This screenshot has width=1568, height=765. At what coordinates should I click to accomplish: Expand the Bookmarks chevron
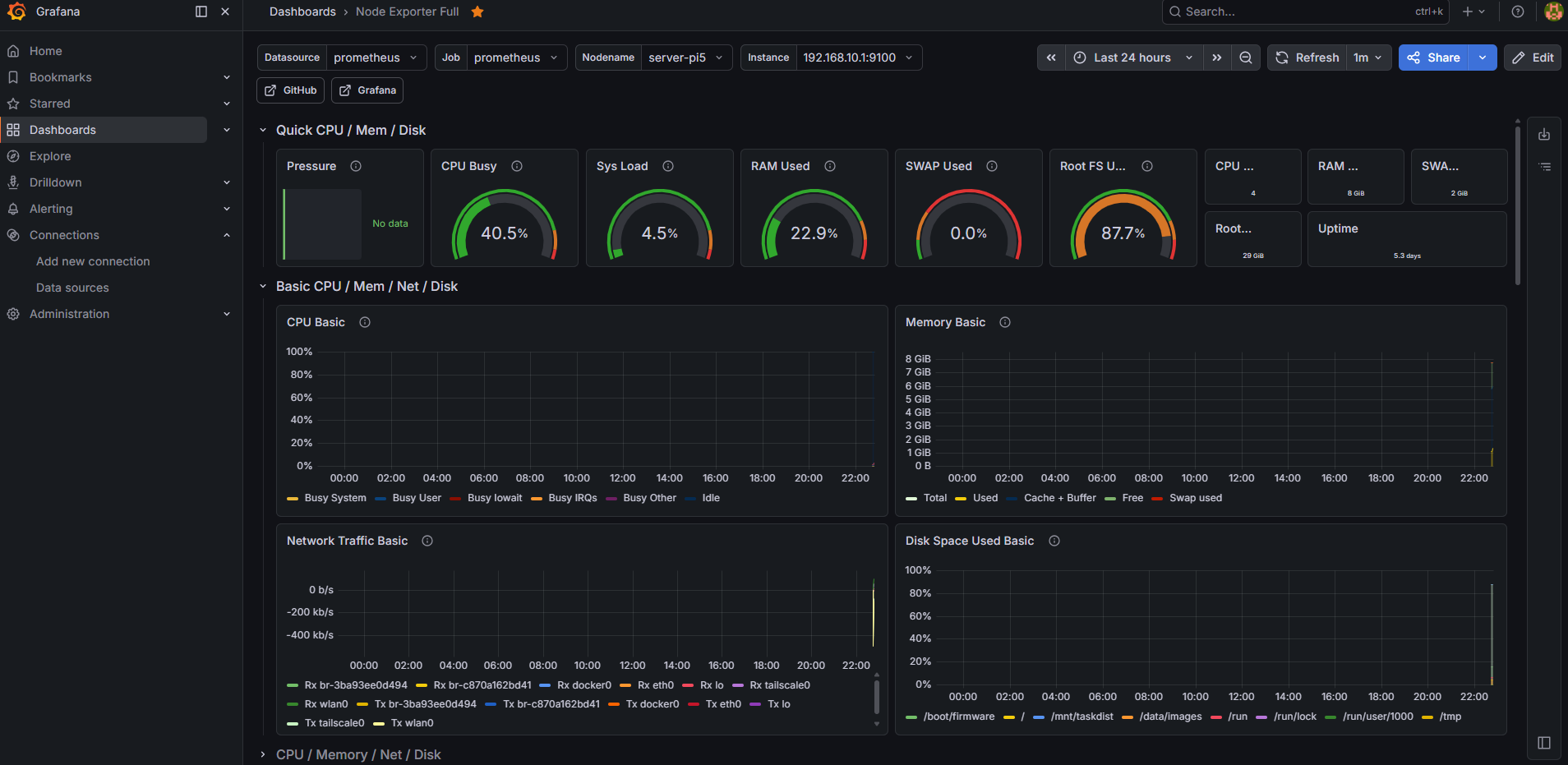point(227,77)
